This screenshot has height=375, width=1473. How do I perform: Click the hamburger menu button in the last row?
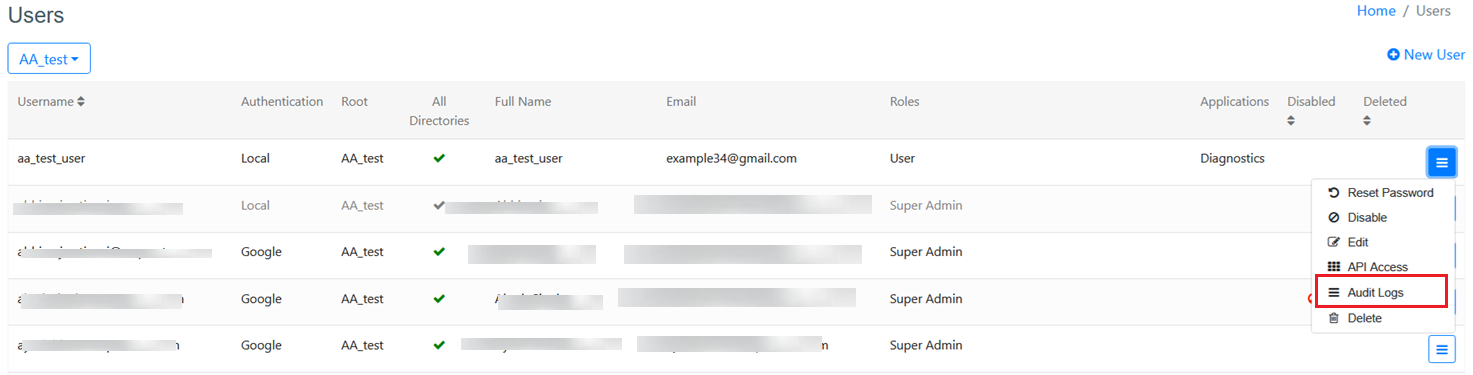pyautogui.click(x=1441, y=349)
